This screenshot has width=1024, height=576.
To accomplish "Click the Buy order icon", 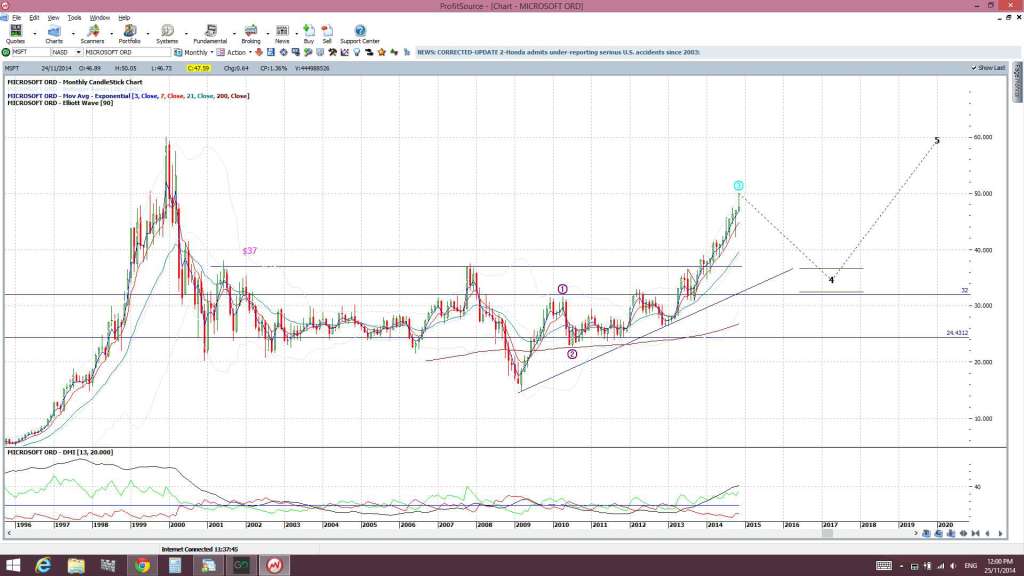I will pos(309,33).
